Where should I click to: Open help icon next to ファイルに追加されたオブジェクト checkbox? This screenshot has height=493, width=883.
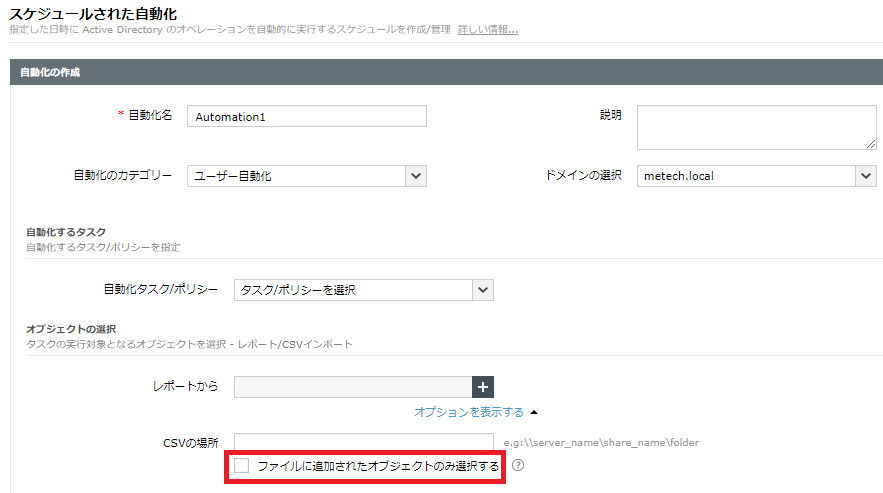coord(518,465)
